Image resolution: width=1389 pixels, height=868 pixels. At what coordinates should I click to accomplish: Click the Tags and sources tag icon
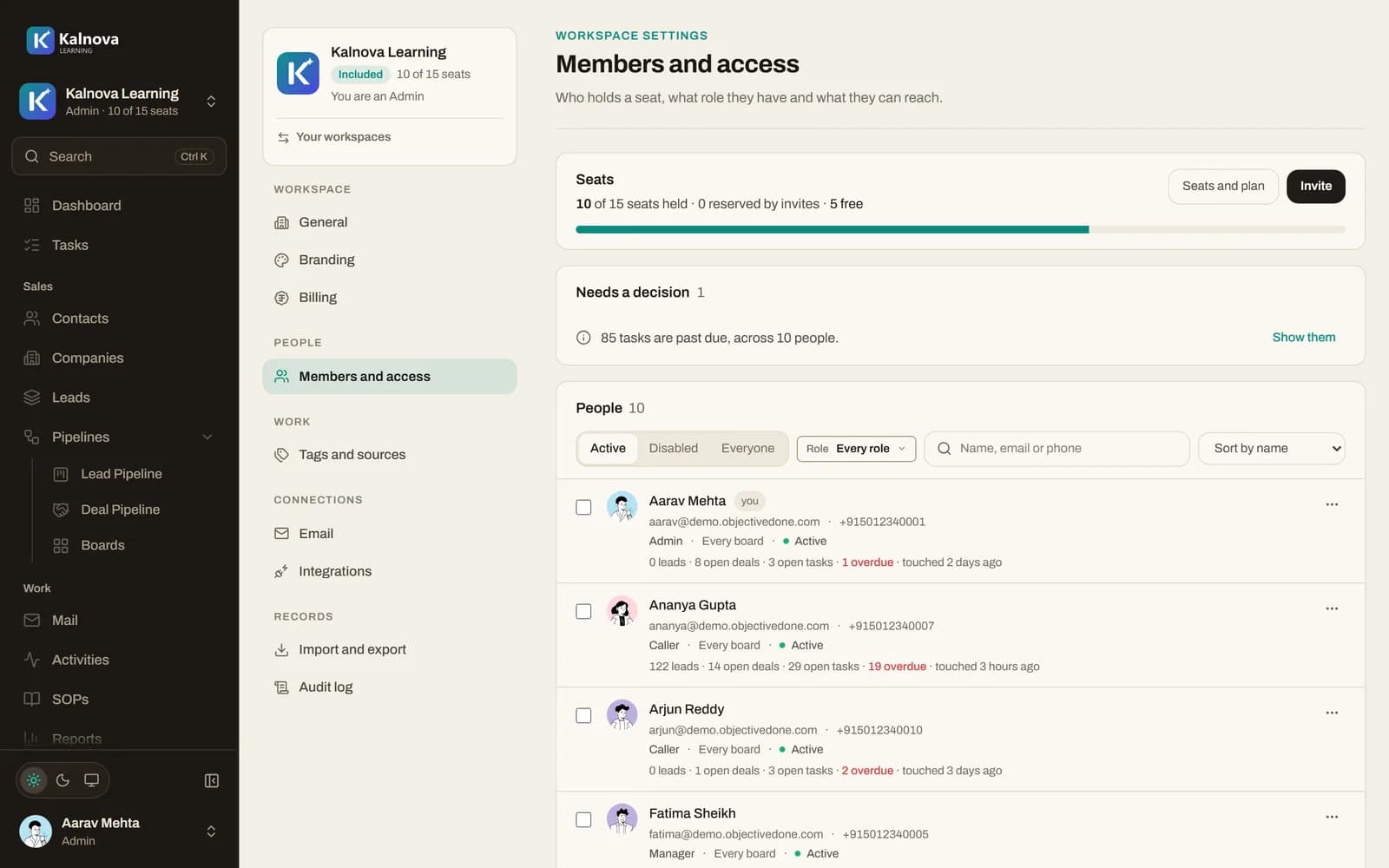pyautogui.click(x=281, y=455)
